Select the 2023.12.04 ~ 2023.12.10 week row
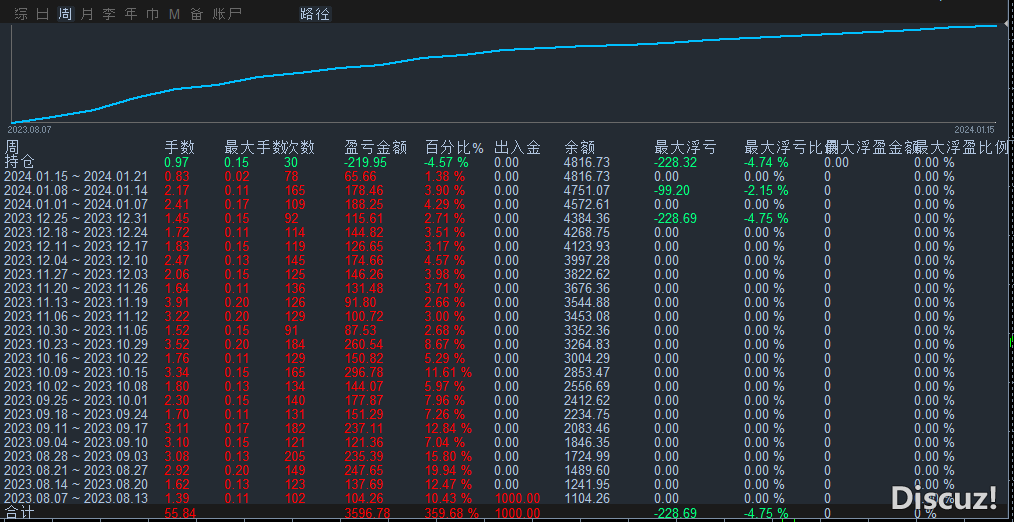 [76, 260]
